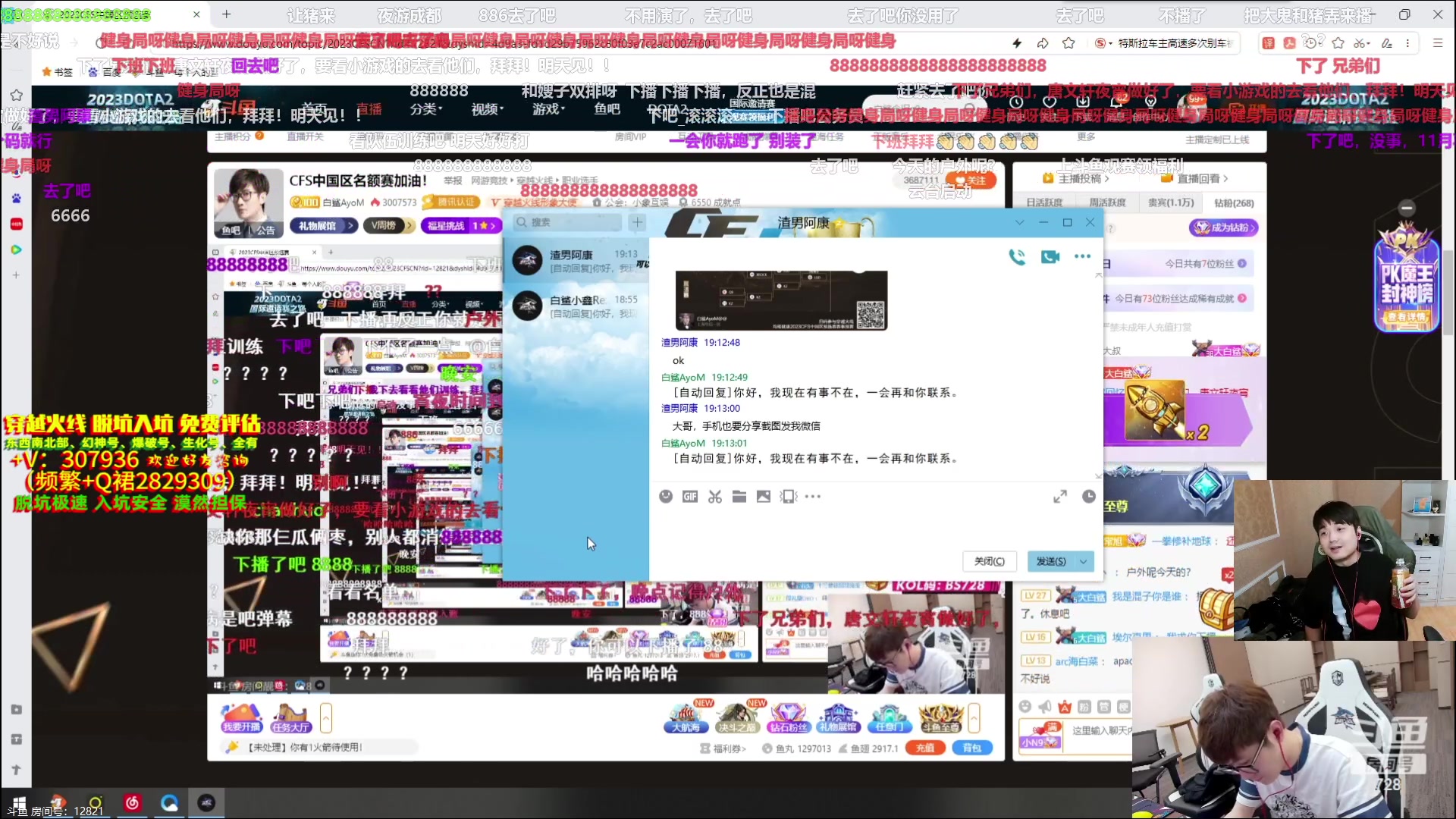The height and width of the screenshot is (819, 1456).
Task: Click the pen note icon in the browser toolbar
Action: (x=1387, y=43)
